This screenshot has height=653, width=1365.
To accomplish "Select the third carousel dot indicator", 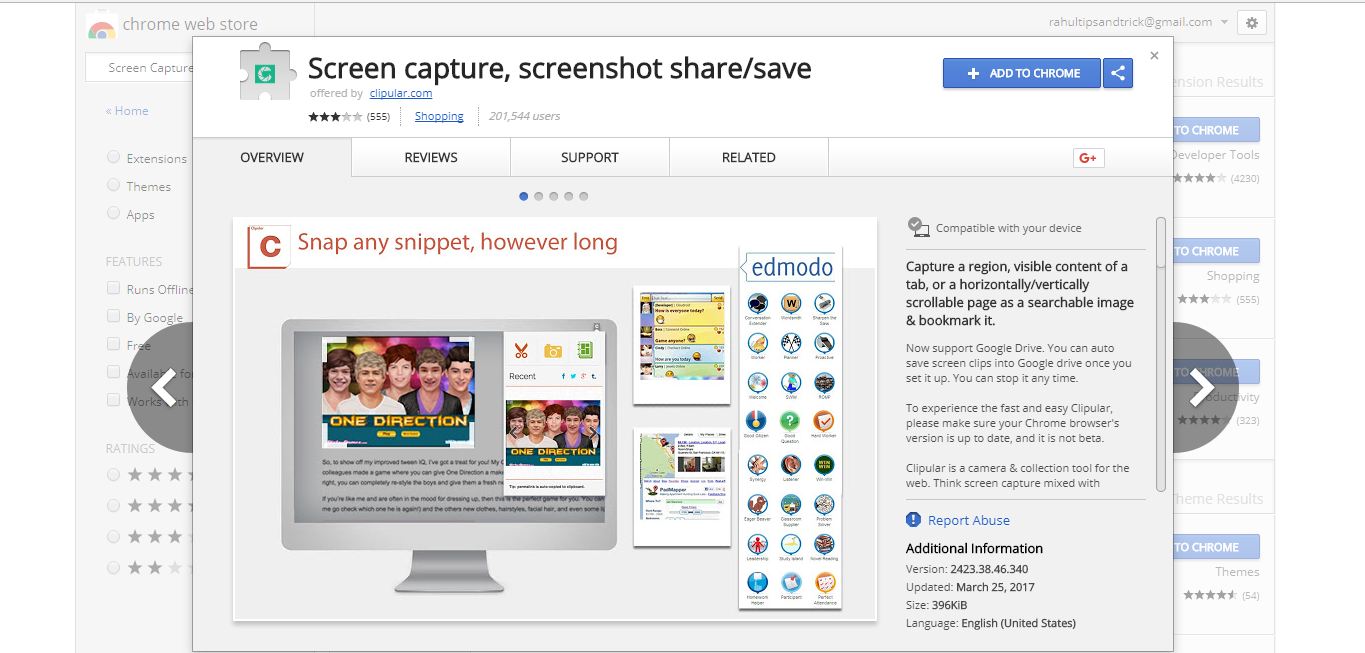I will point(554,196).
